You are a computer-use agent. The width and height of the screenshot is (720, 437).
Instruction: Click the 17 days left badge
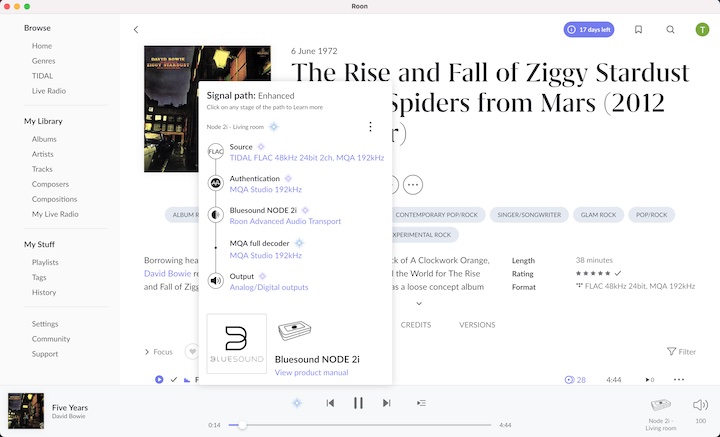[589, 29]
